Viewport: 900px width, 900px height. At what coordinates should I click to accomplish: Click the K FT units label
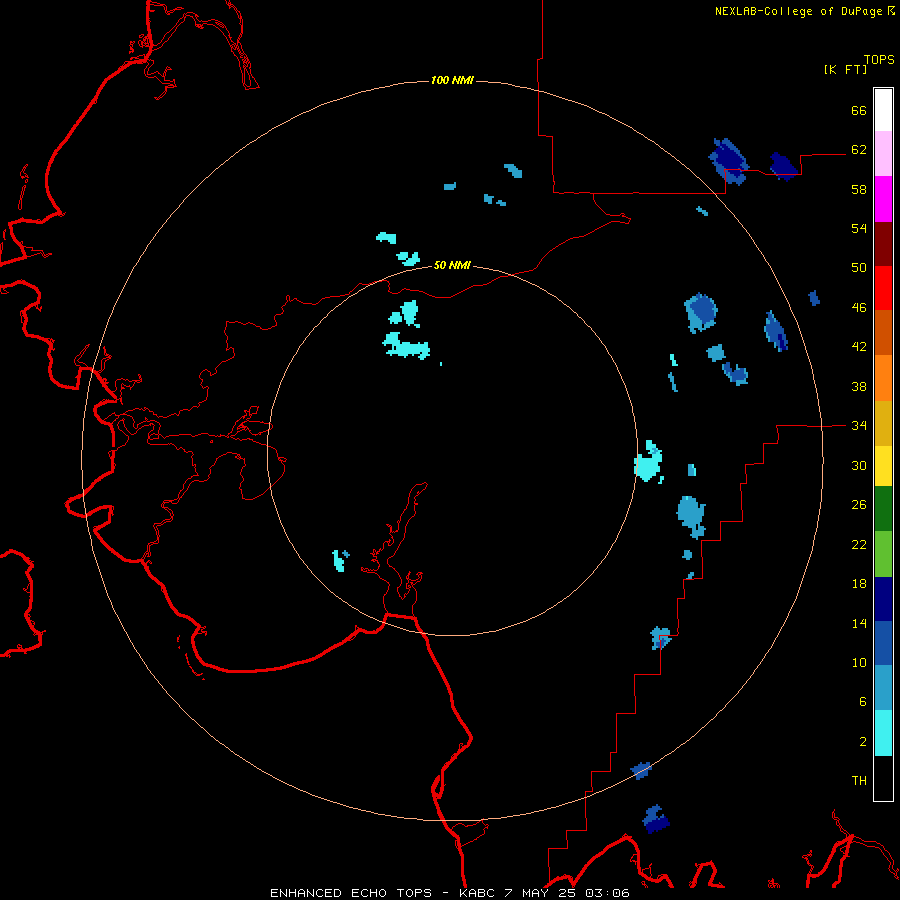pos(845,70)
